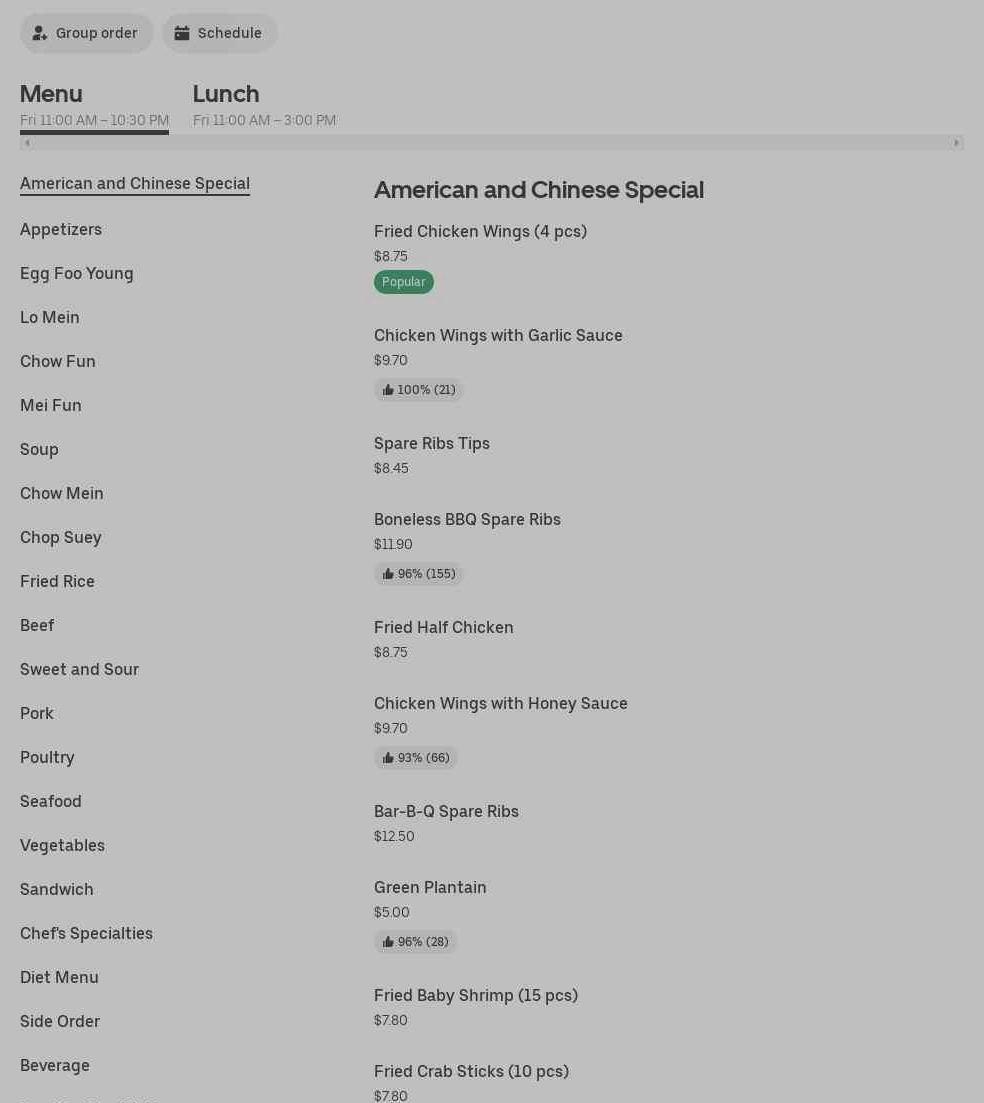The height and width of the screenshot is (1103, 984).
Task: Click the Group order people icon
Action: pyautogui.click(x=40, y=33)
